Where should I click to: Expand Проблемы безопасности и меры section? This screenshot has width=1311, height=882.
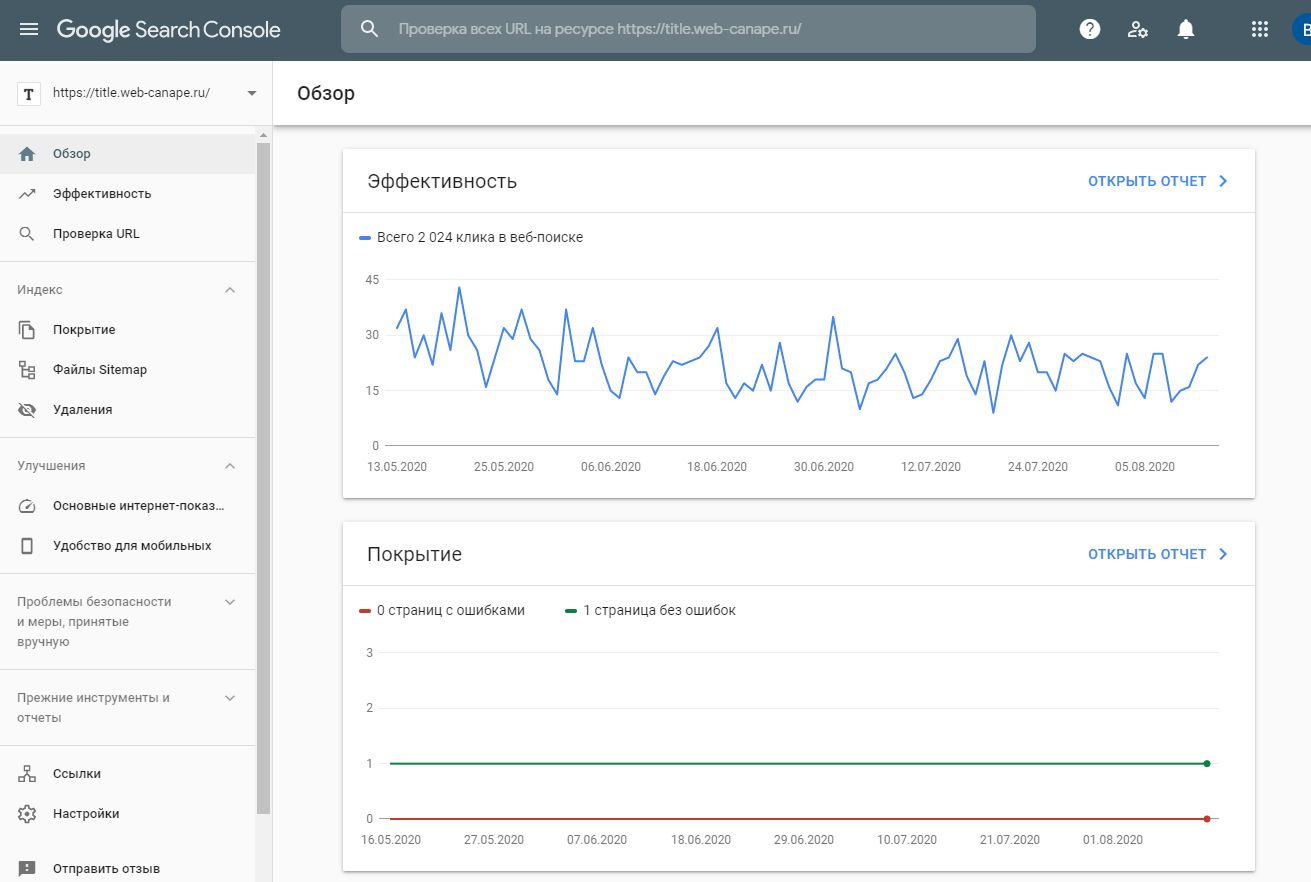(x=230, y=602)
